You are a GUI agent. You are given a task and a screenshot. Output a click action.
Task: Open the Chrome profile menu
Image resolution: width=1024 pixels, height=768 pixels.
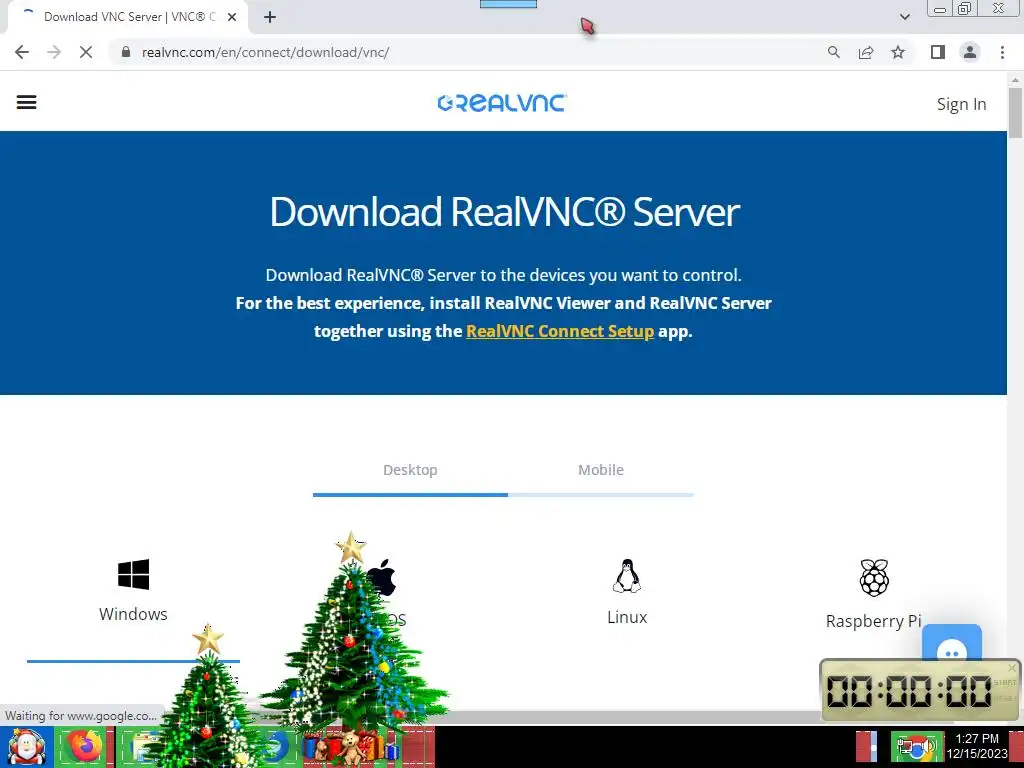(970, 52)
